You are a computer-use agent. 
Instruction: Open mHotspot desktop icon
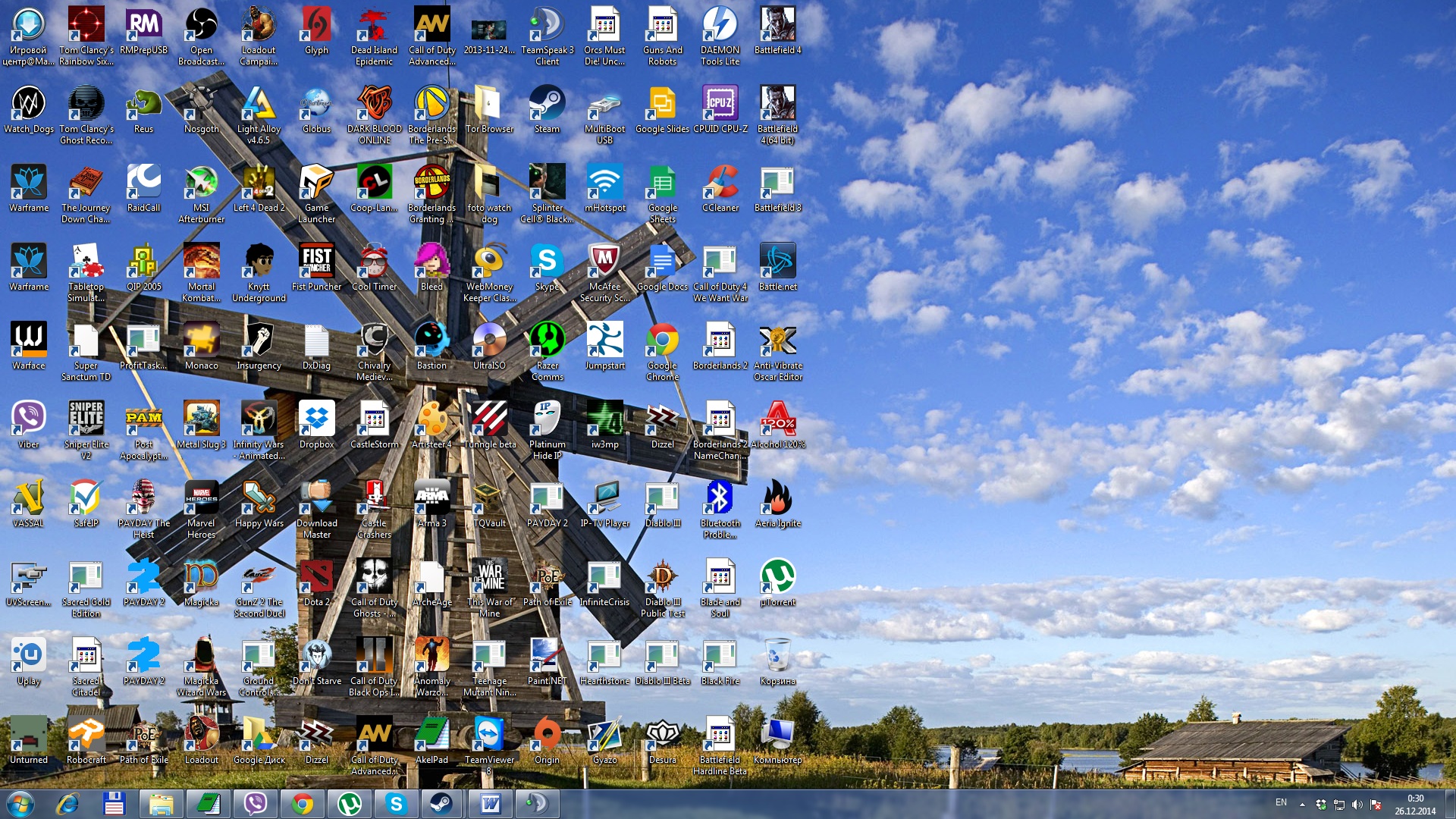[604, 189]
